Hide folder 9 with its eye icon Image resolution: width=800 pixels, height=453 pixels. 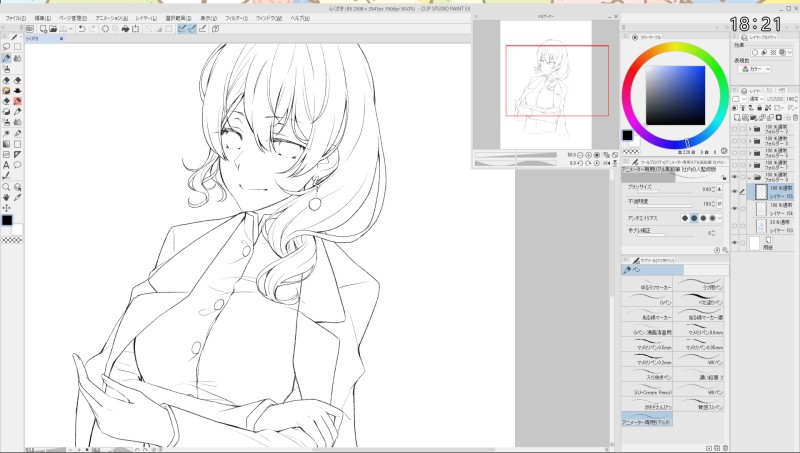[x=734, y=177]
